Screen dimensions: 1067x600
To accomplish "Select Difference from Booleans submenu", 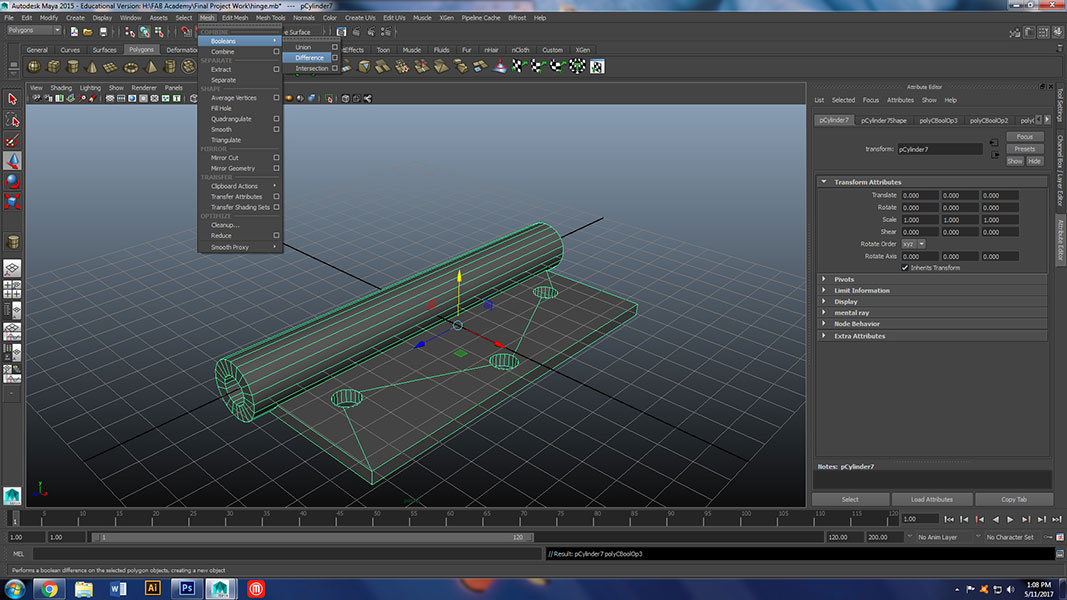I will pos(310,58).
